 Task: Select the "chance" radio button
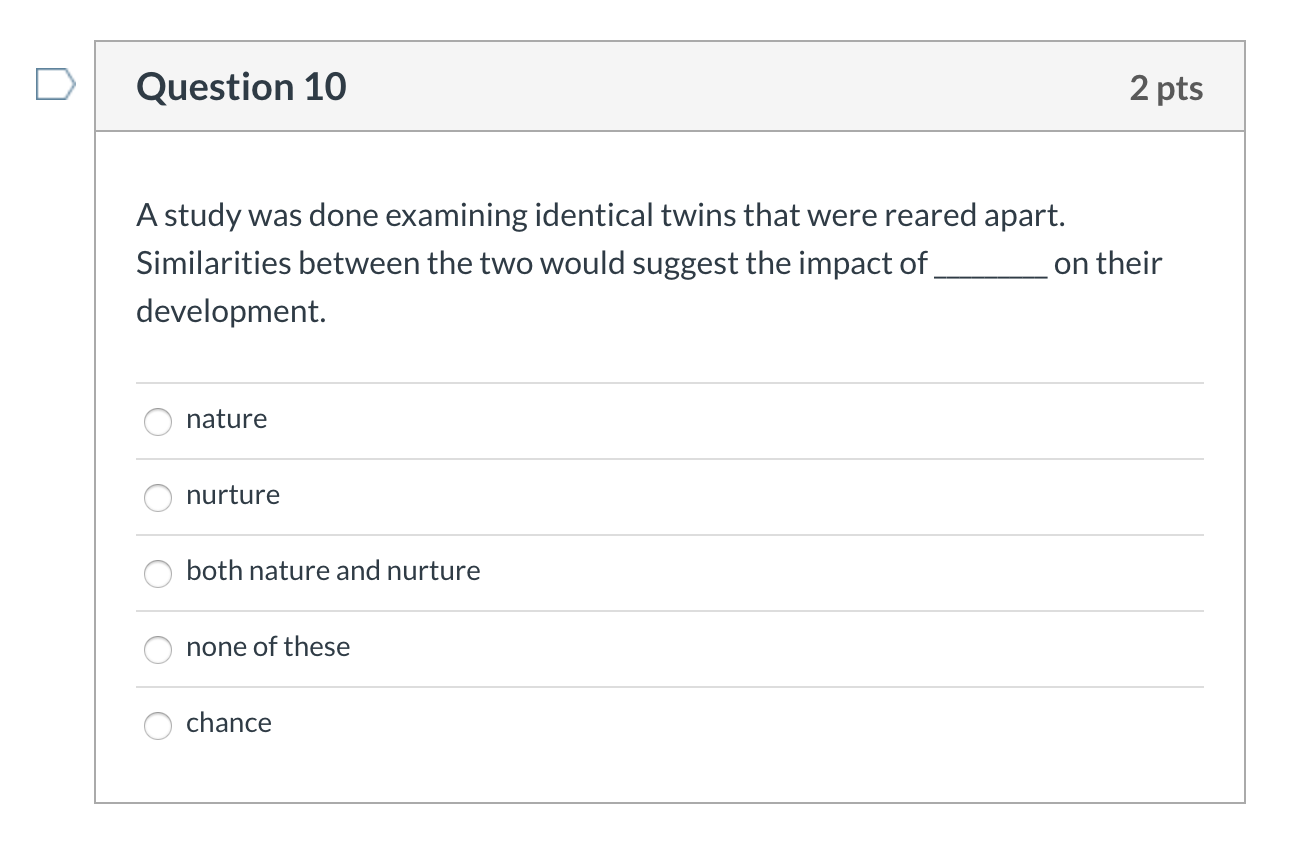tap(158, 726)
